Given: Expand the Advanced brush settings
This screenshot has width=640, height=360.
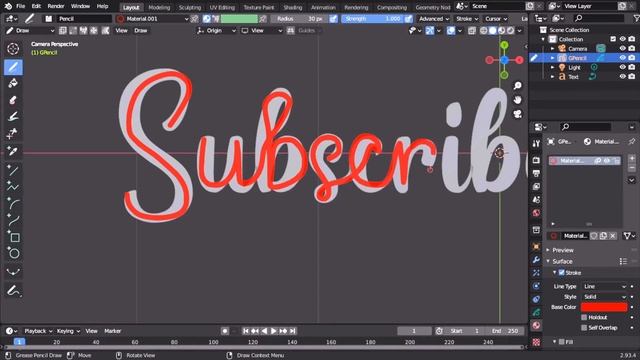Looking at the screenshot, I should coord(434,19).
